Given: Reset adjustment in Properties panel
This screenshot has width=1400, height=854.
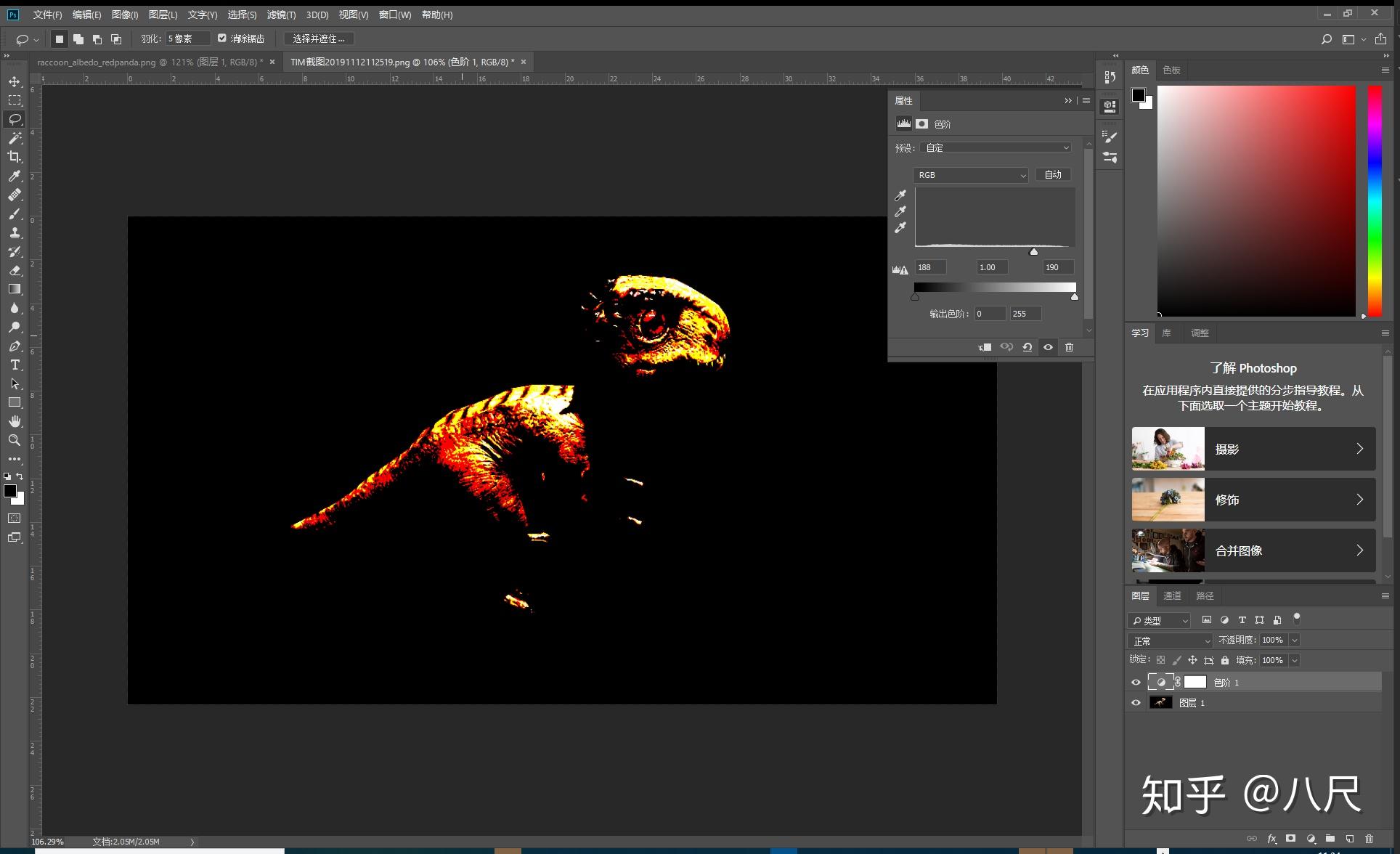Looking at the screenshot, I should pyautogui.click(x=1027, y=347).
